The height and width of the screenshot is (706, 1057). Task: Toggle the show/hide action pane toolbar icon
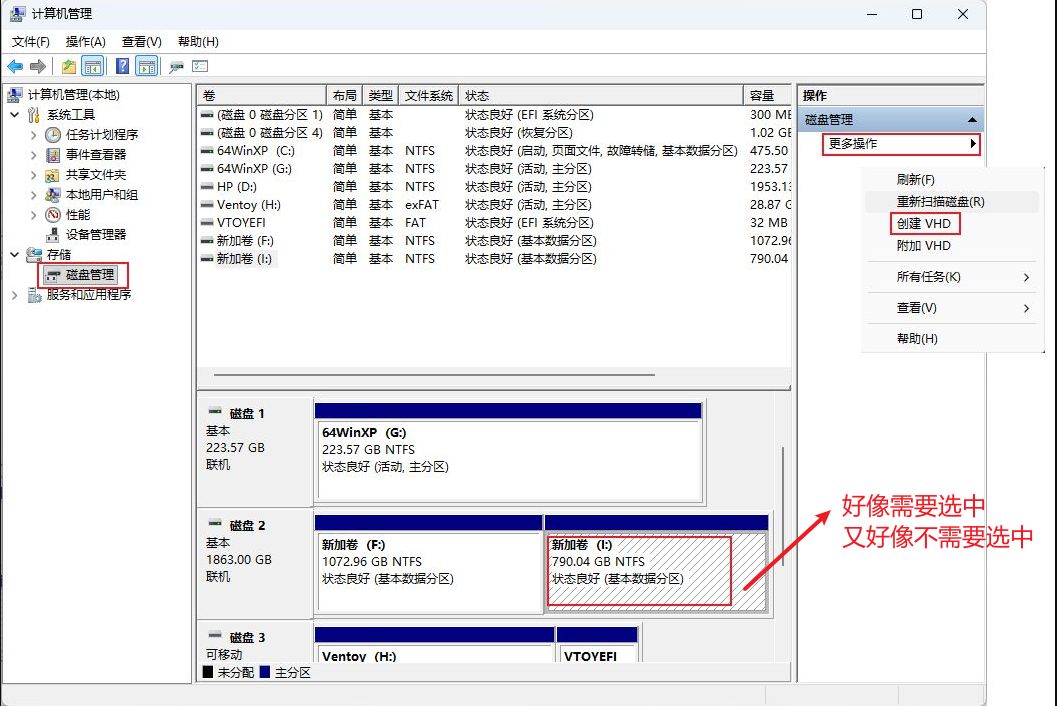pos(146,66)
